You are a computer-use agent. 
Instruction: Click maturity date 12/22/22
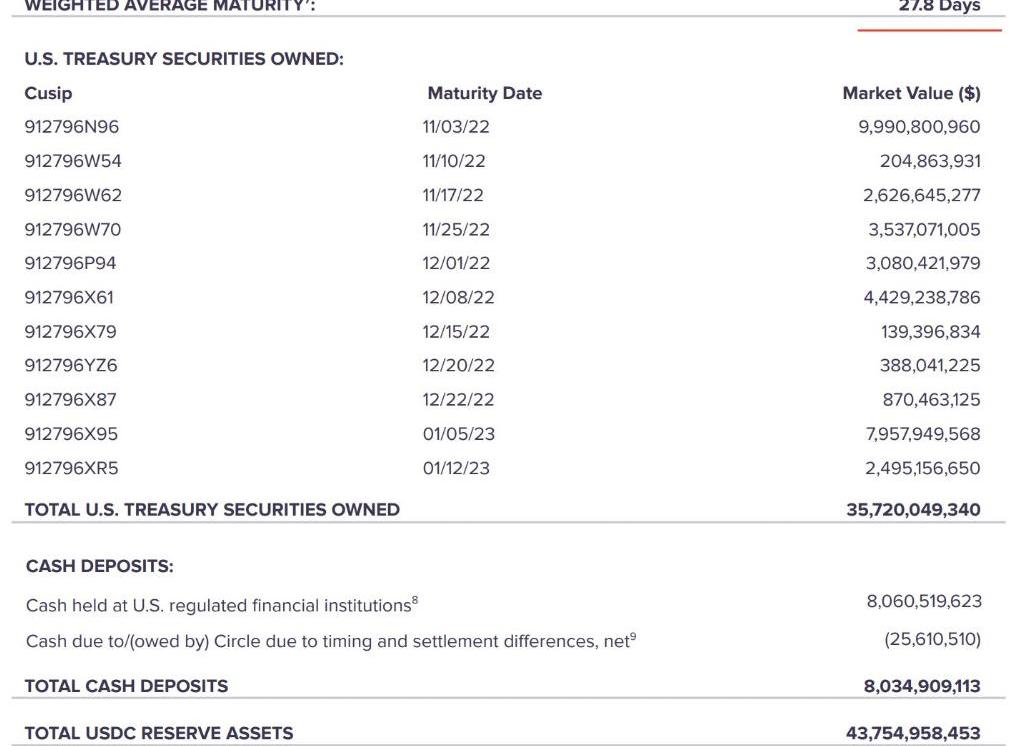coord(456,399)
